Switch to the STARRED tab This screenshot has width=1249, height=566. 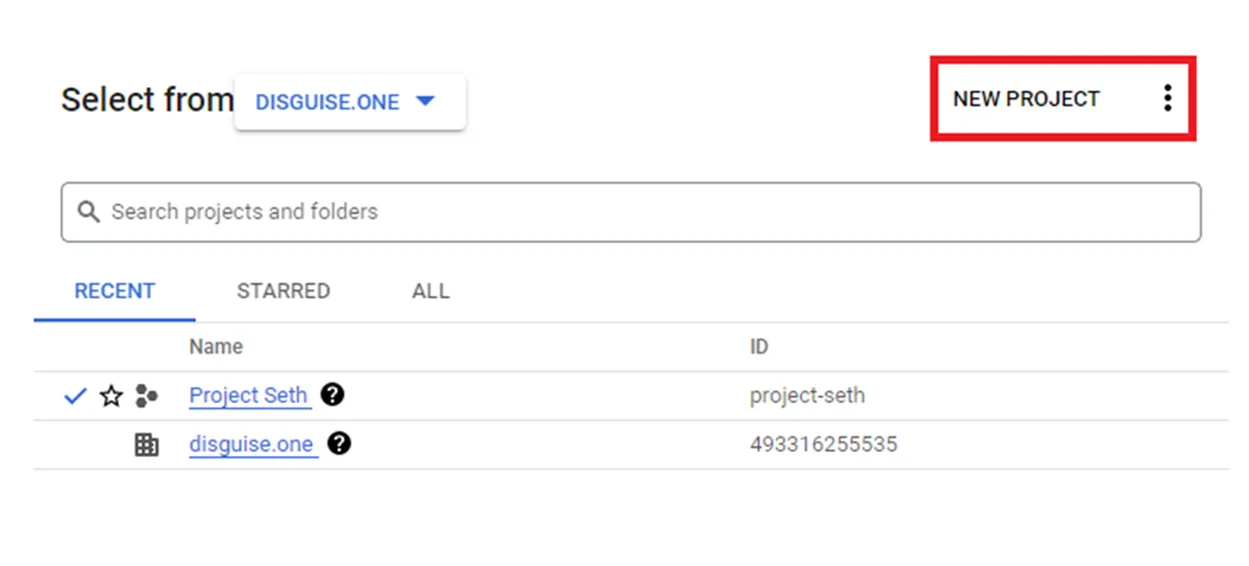[283, 292]
